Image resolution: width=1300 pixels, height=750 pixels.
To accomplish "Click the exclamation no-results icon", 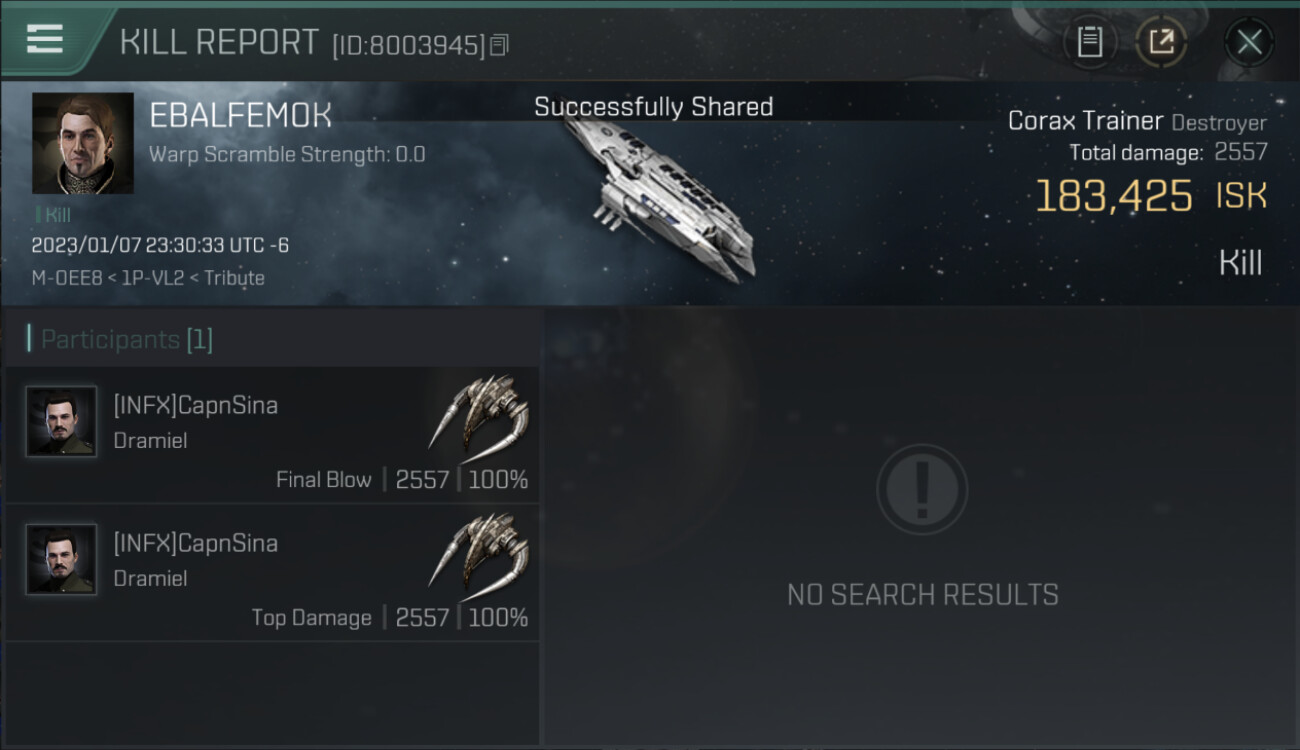I will pos(922,489).
